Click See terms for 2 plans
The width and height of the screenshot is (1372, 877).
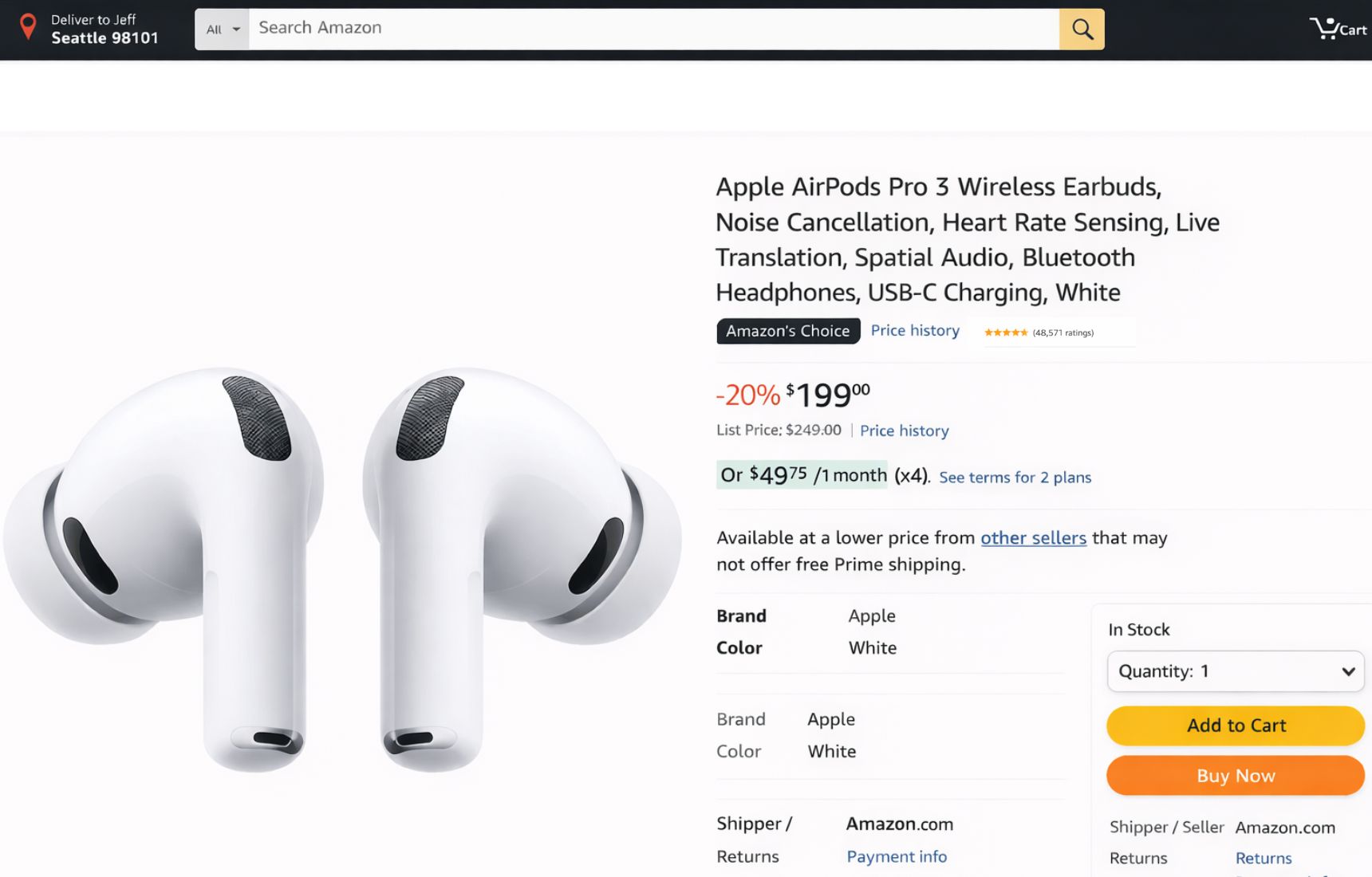[1015, 477]
